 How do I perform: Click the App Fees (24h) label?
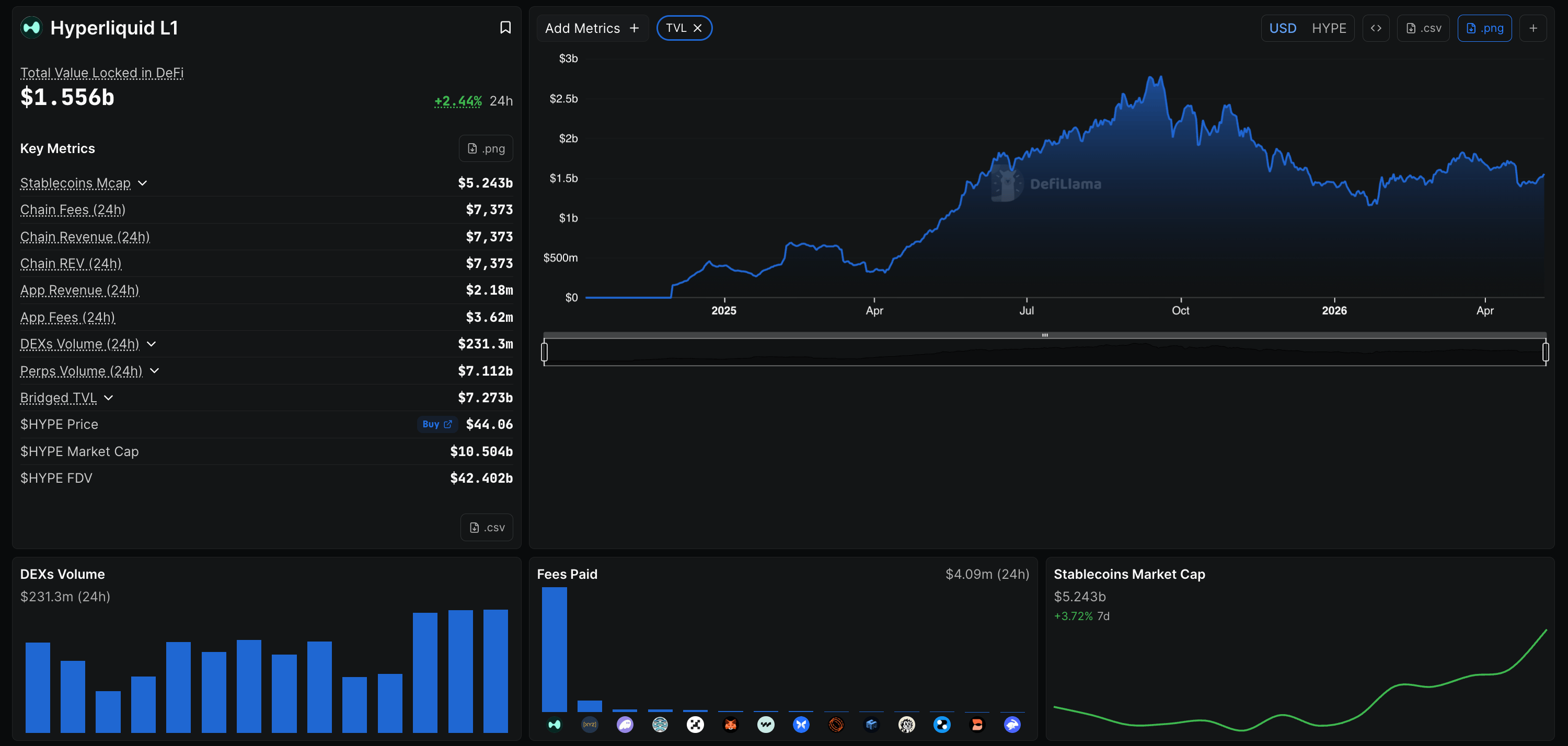coord(67,317)
